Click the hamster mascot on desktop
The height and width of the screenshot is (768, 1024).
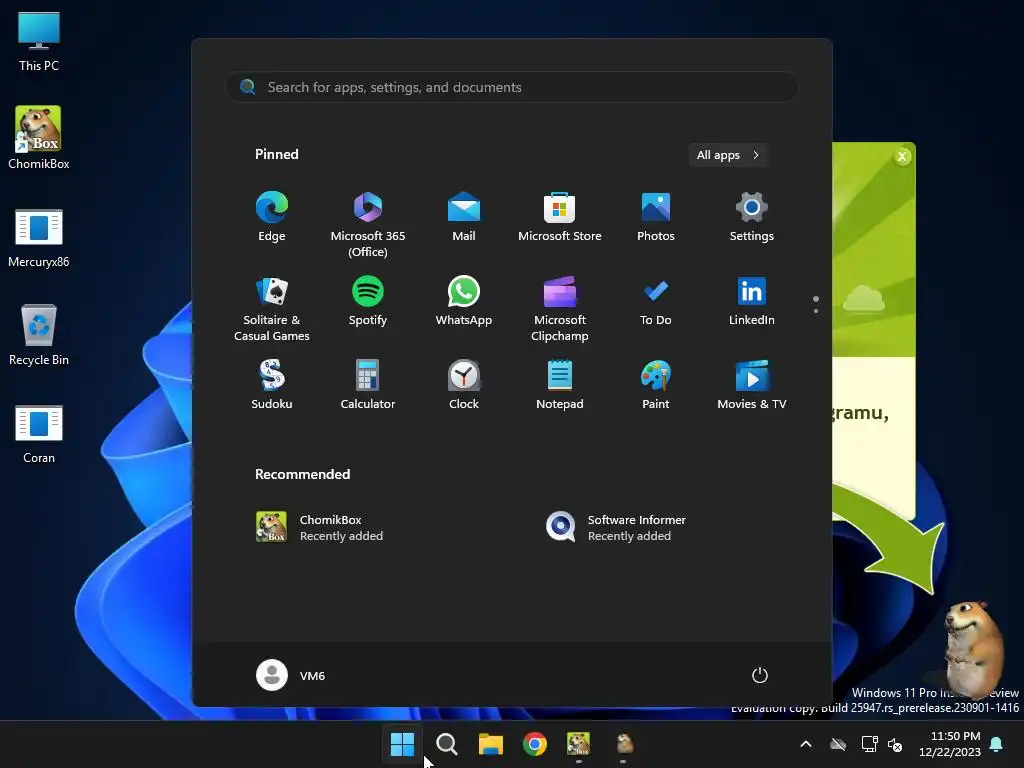pos(974,648)
